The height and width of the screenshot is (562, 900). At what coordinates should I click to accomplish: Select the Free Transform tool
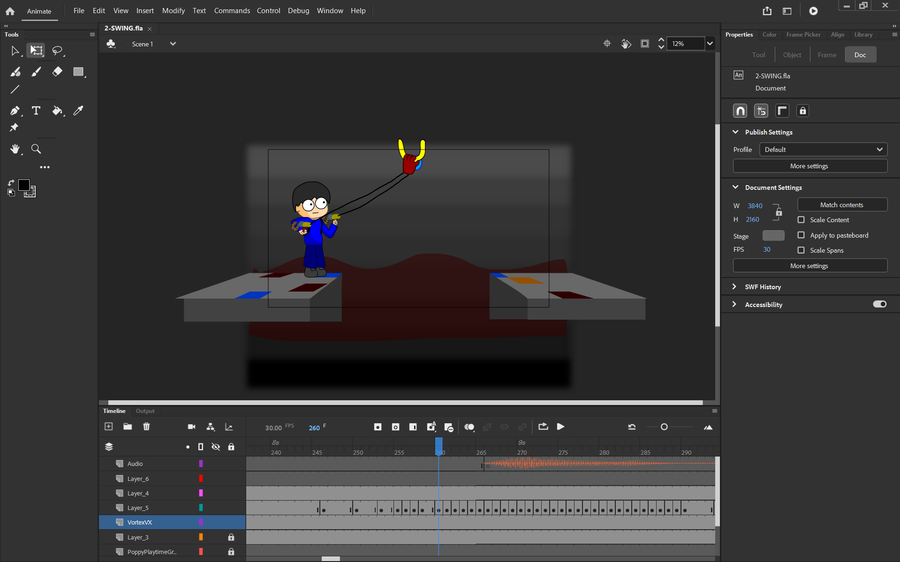(36, 51)
